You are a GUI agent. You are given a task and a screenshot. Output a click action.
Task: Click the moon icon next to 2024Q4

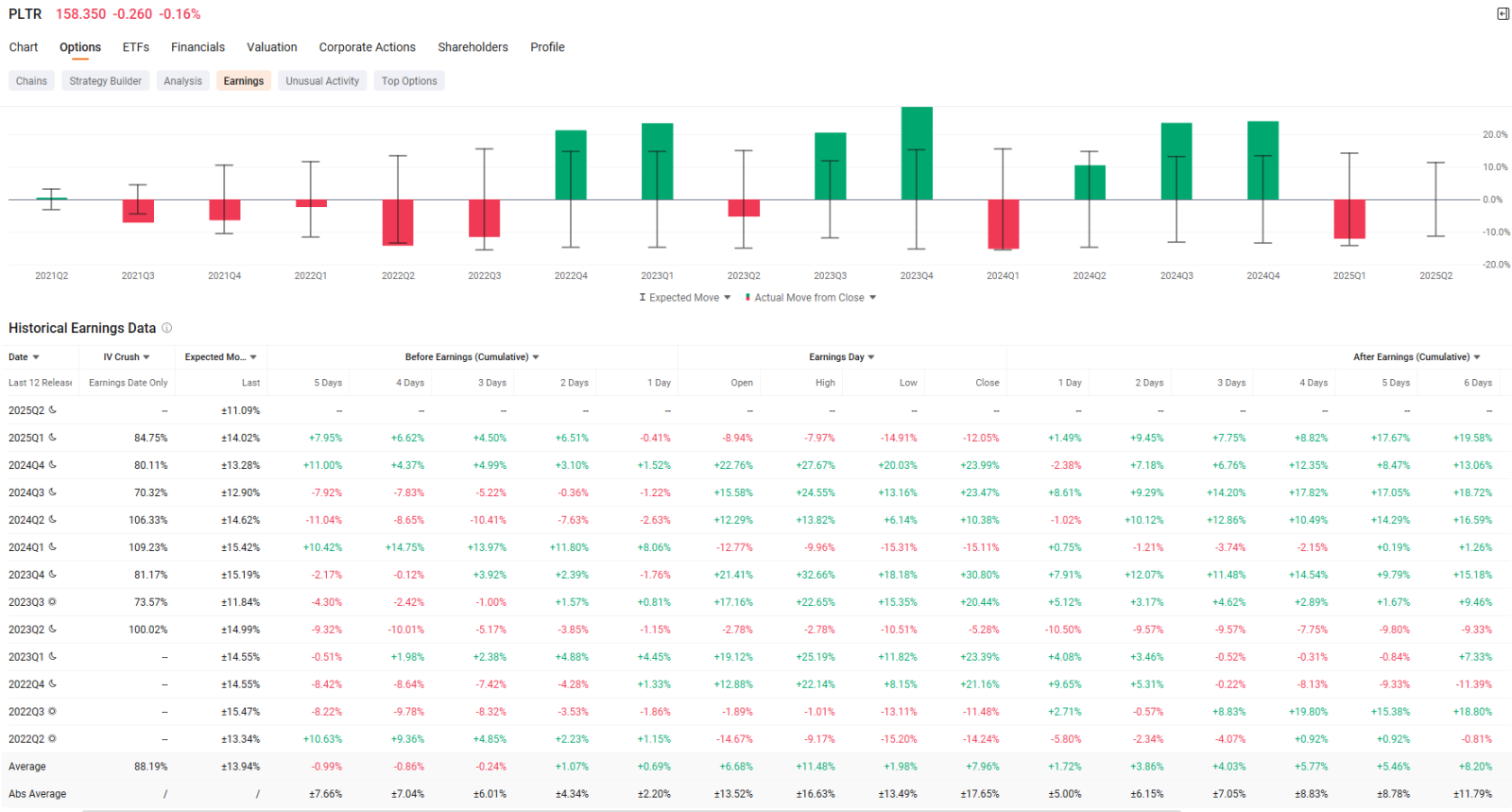click(x=53, y=465)
